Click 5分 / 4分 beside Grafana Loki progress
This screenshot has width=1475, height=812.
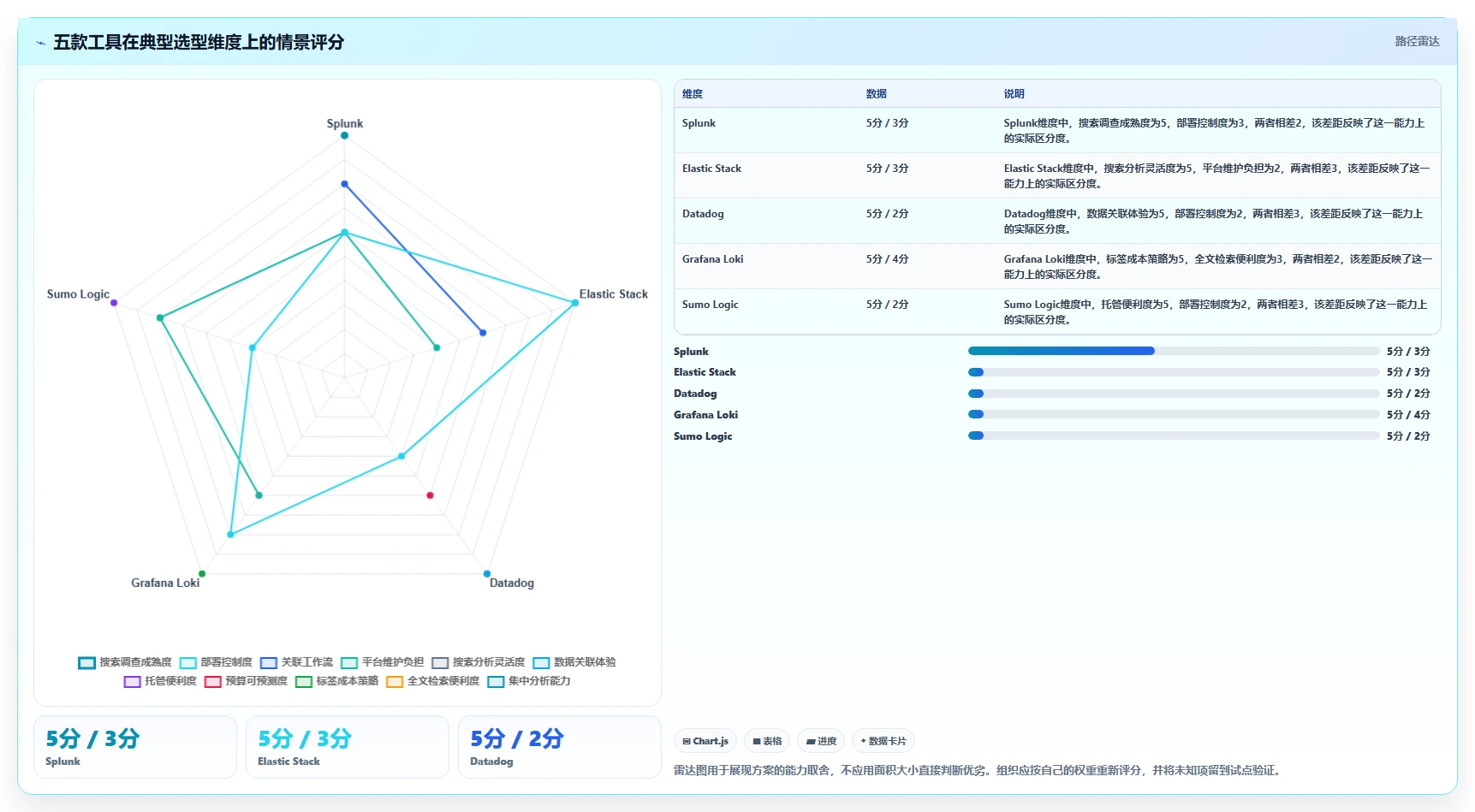(x=1408, y=415)
